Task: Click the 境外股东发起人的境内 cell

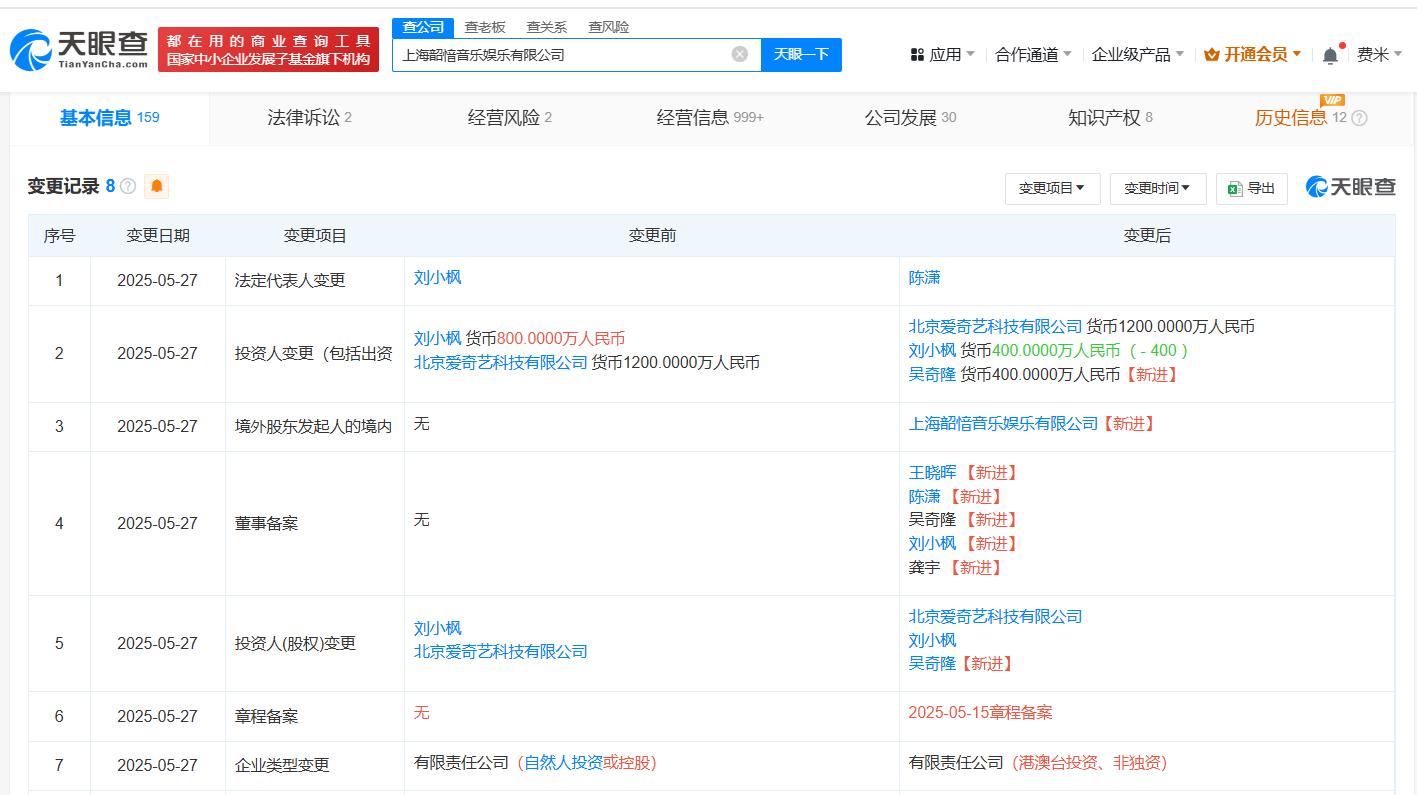Action: [x=313, y=427]
